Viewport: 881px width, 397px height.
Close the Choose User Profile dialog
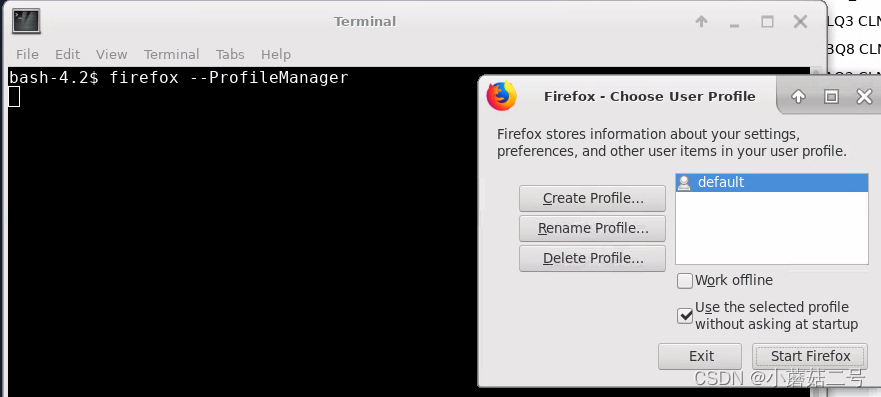click(x=864, y=97)
